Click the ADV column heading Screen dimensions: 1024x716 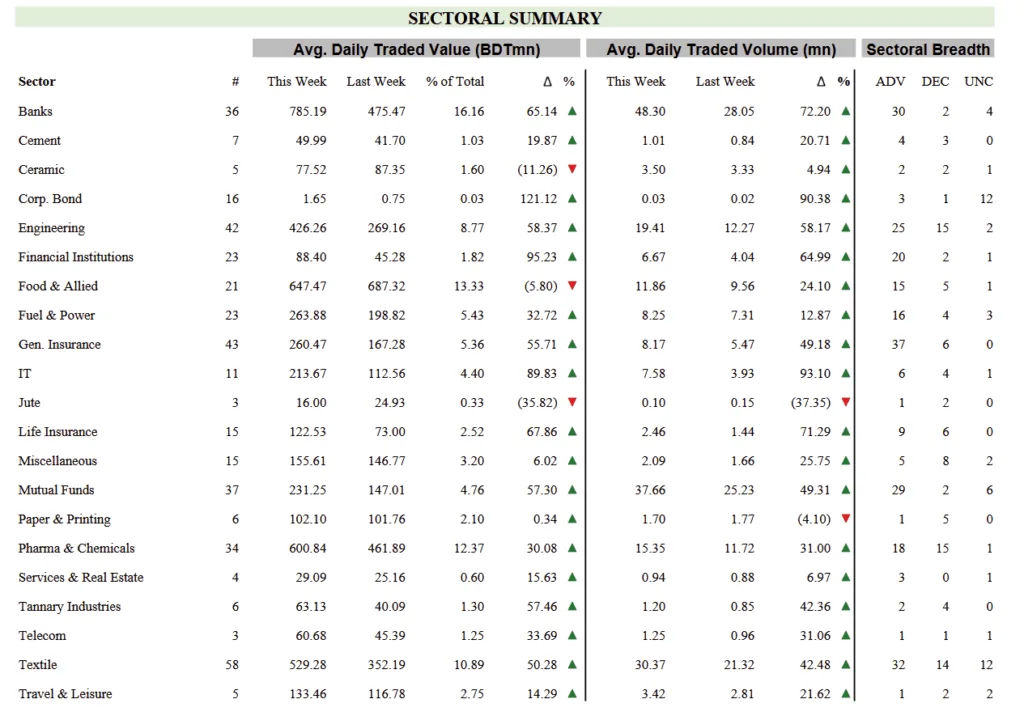pos(890,81)
